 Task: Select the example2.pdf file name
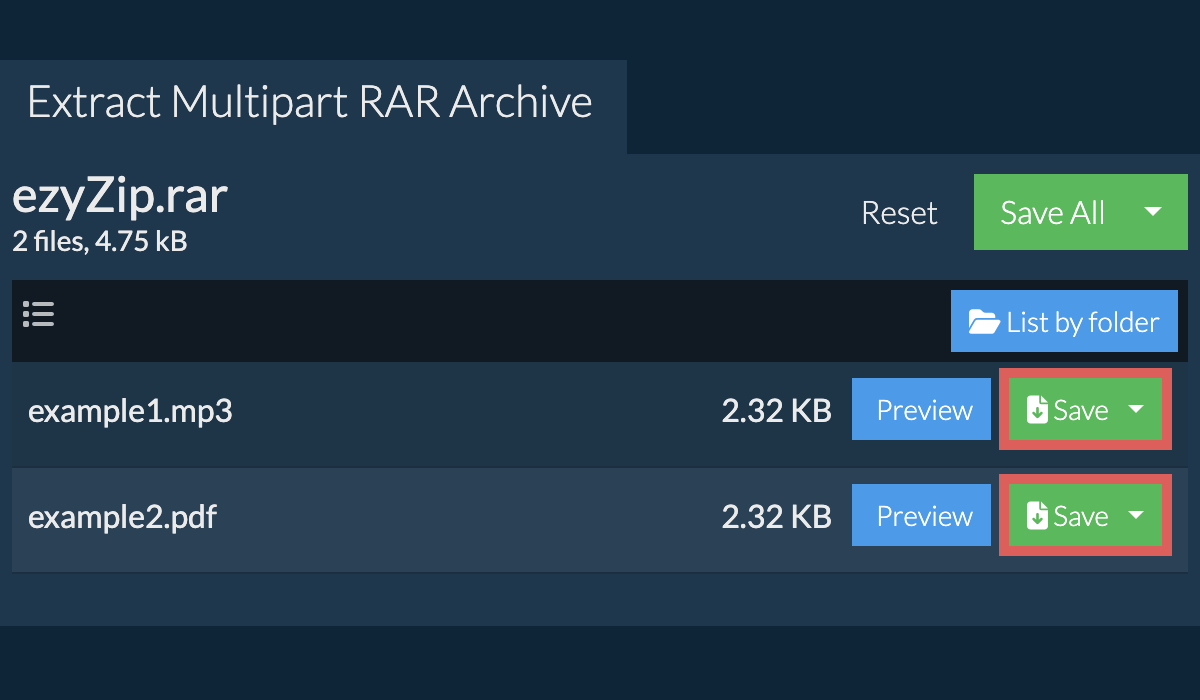click(x=122, y=517)
